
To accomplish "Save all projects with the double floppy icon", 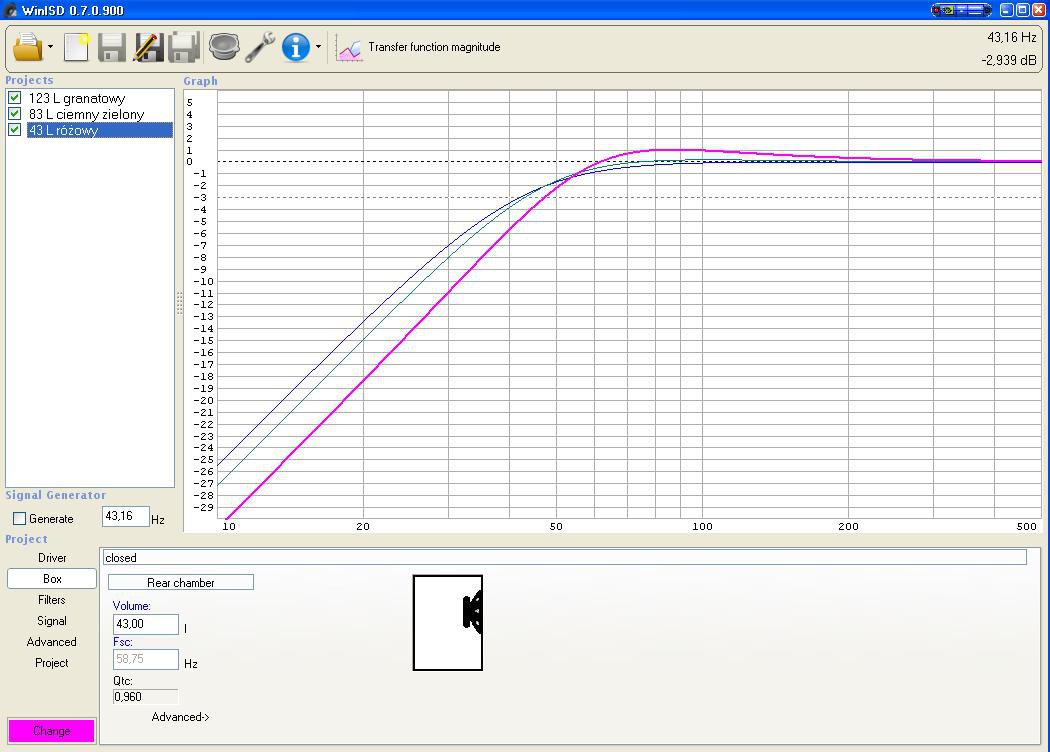I will 184,47.
